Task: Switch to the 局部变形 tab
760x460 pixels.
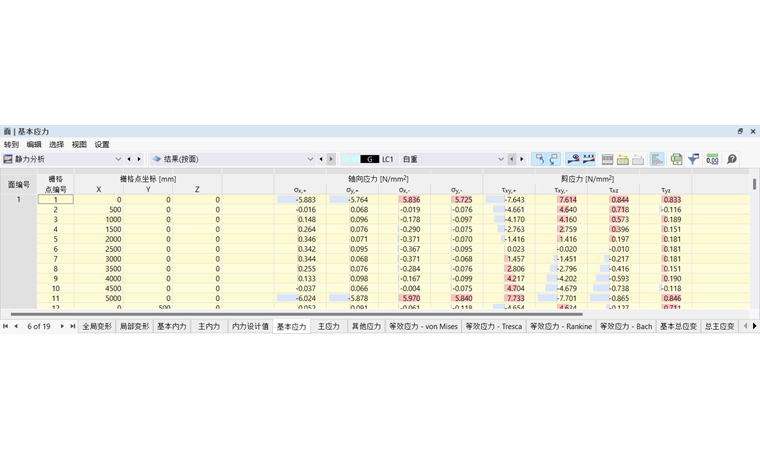Action: 134,326
